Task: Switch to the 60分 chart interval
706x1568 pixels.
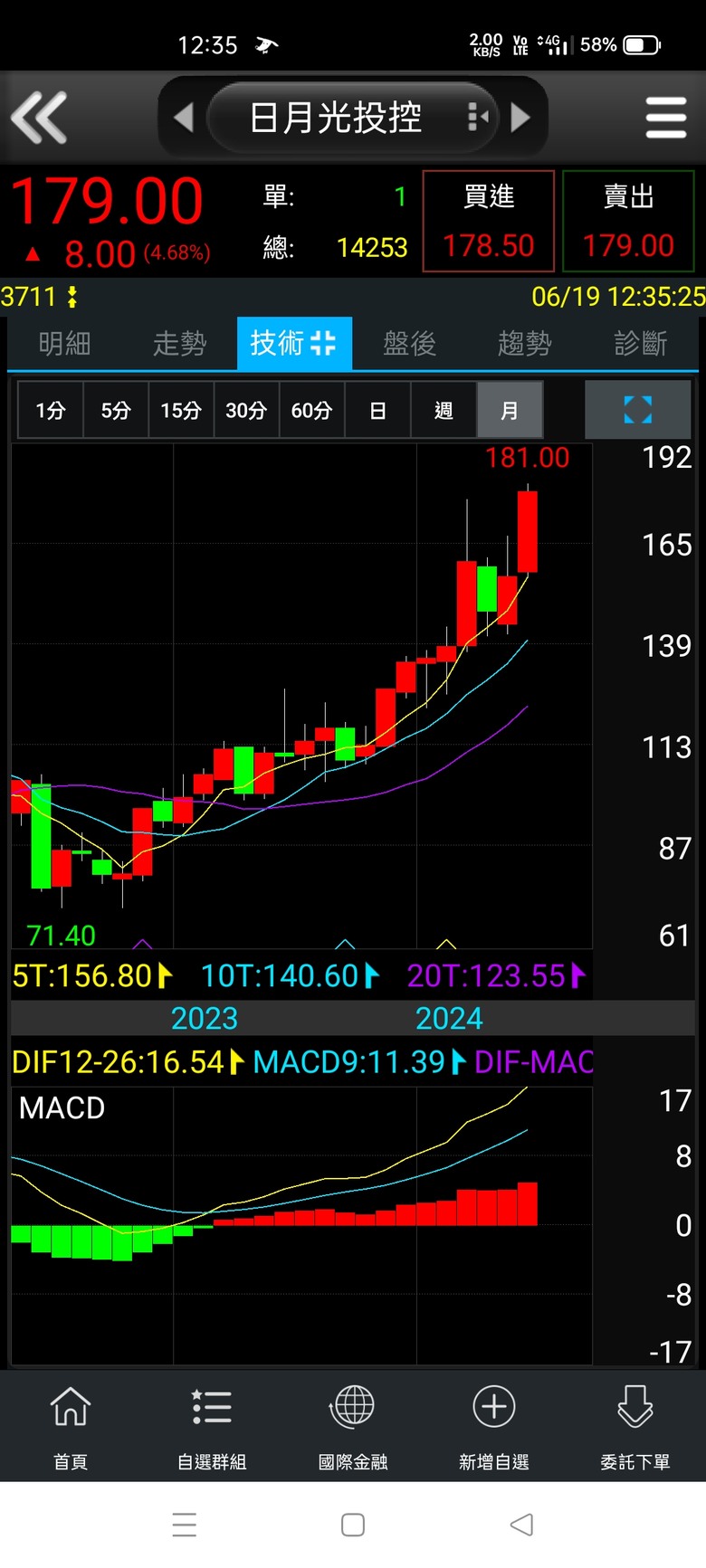Action: coord(311,410)
